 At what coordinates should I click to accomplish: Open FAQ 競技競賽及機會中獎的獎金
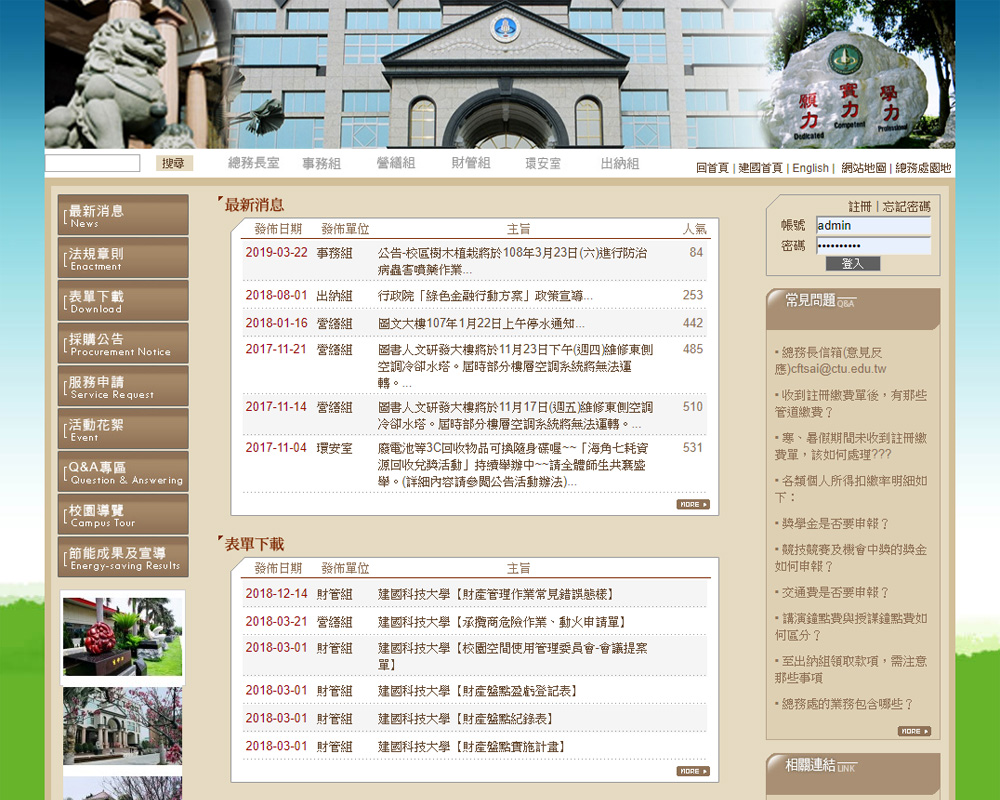pos(851,558)
